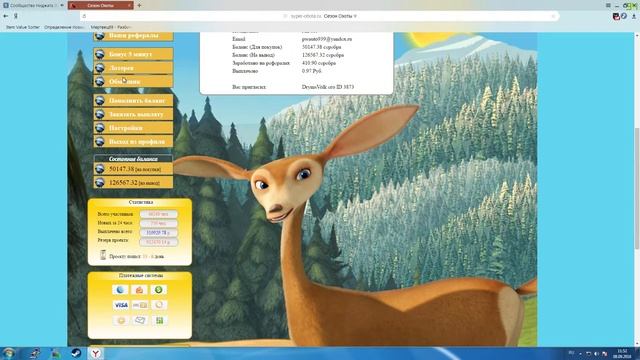Viewport: 640px width, 360px height.
Task: Click the 126567.32 withdrawal balance entry
Action: click(133, 182)
